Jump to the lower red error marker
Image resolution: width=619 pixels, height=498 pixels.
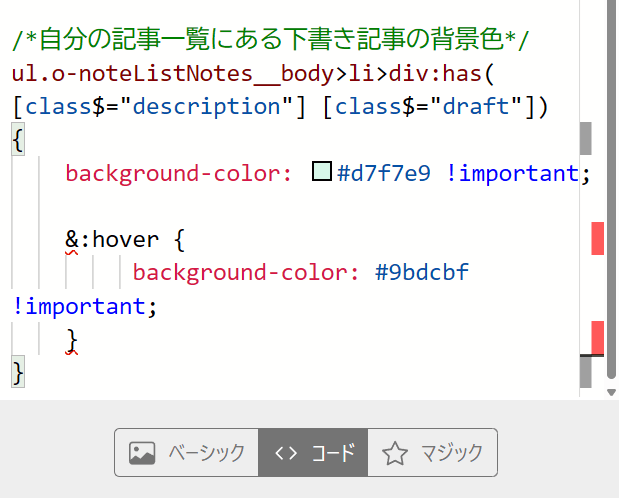tap(598, 336)
